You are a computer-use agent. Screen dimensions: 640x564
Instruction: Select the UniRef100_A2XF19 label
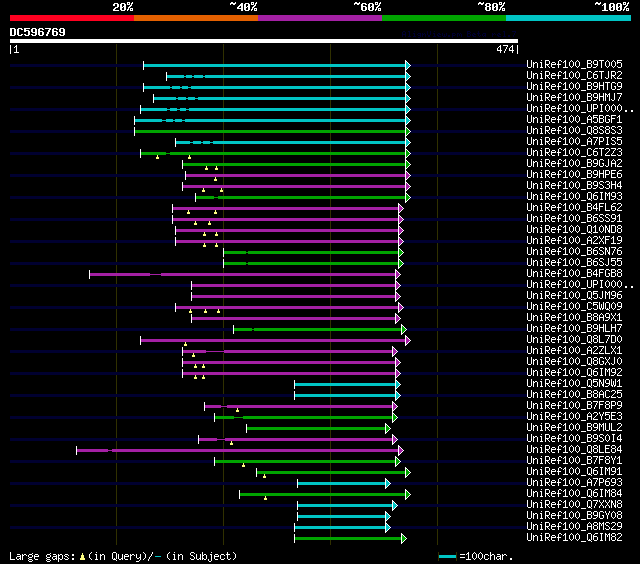point(574,240)
